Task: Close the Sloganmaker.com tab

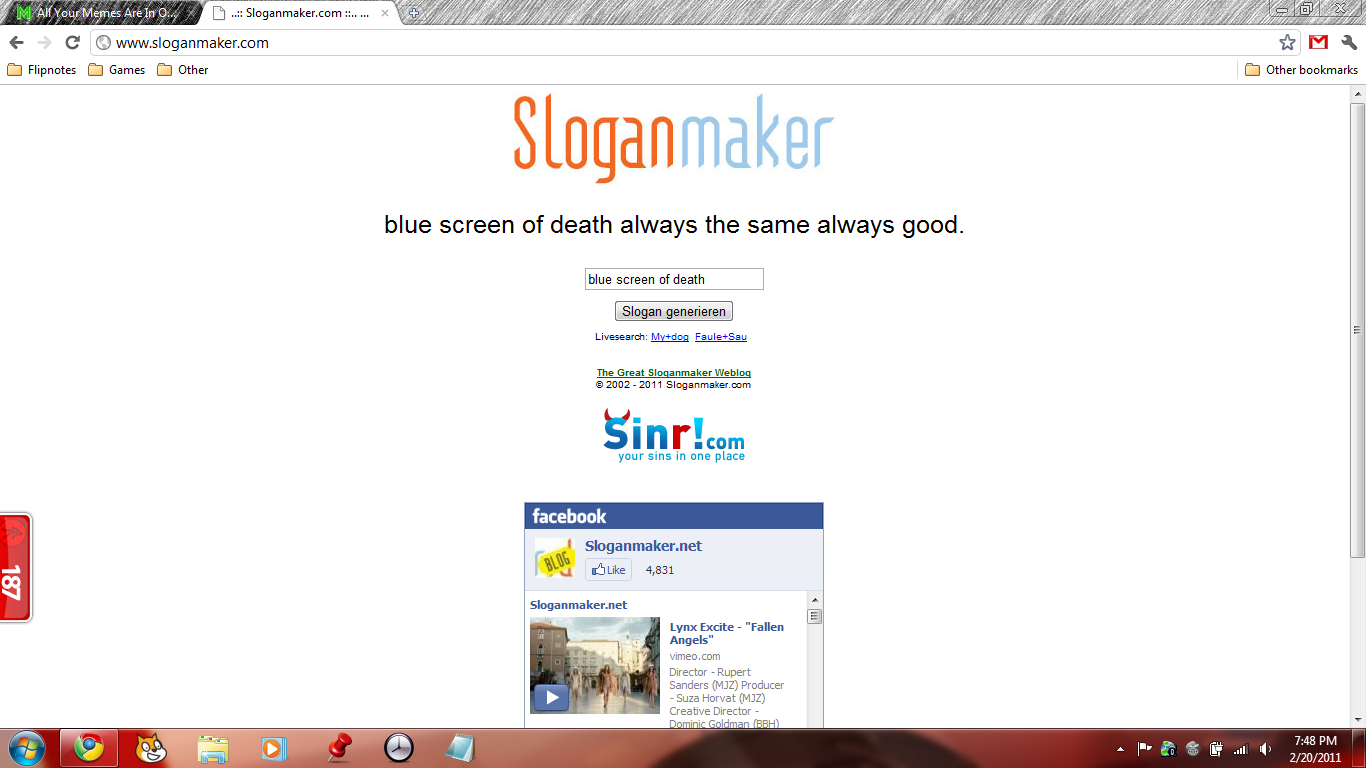Action: point(385,13)
